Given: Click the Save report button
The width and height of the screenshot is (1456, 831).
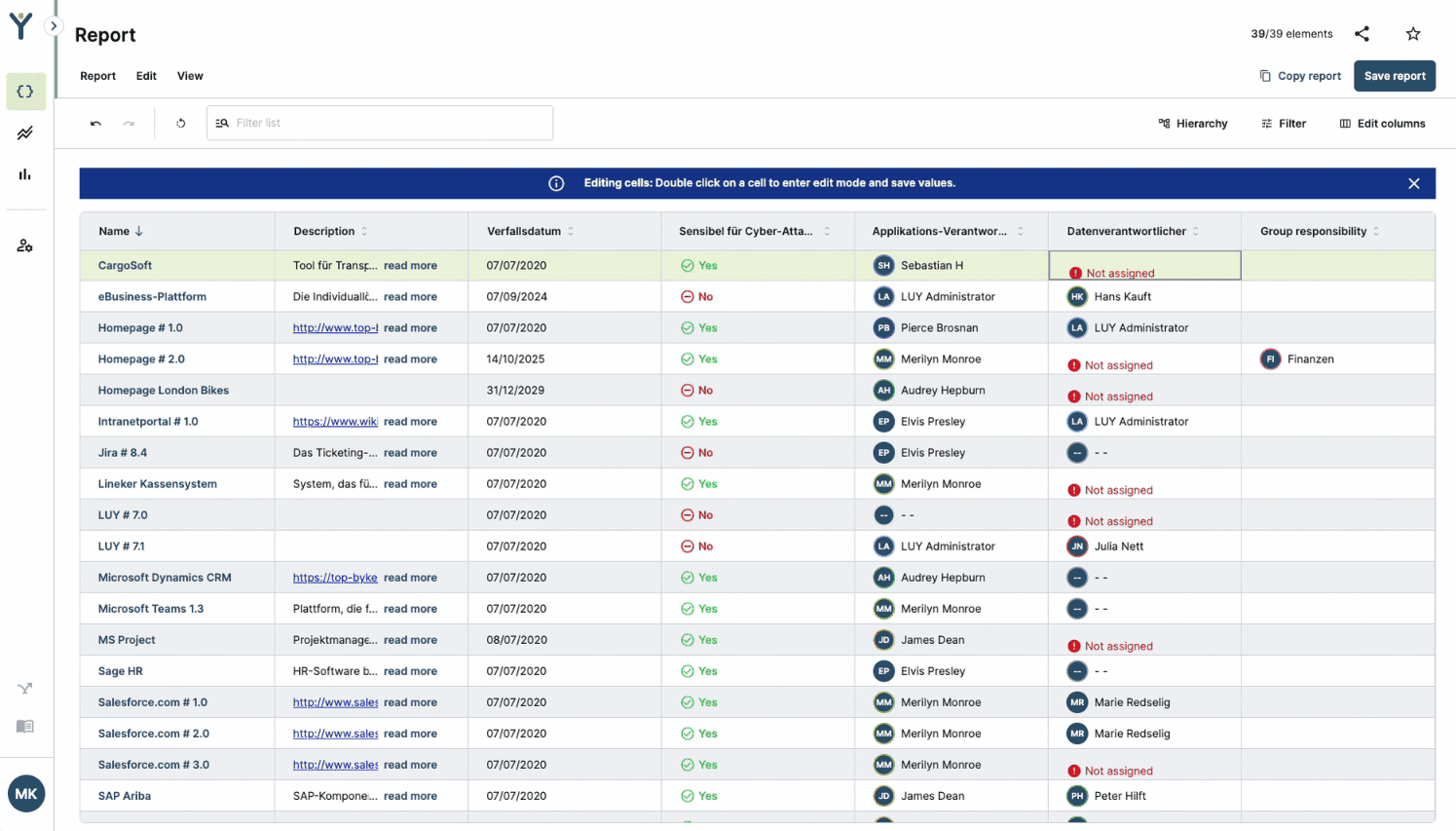Looking at the screenshot, I should tap(1394, 76).
